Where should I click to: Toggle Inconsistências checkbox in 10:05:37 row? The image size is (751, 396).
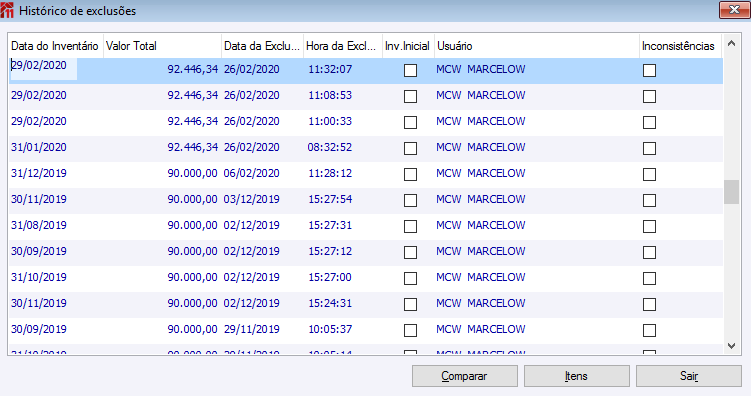649,330
